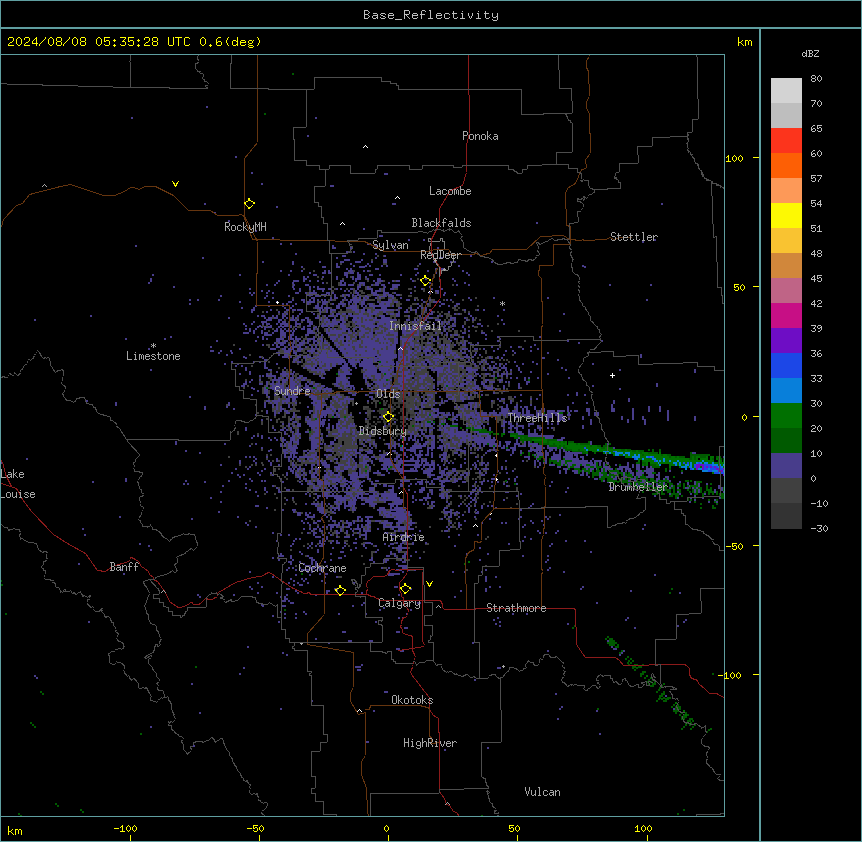Click the Cochrane city label

coord(322,568)
